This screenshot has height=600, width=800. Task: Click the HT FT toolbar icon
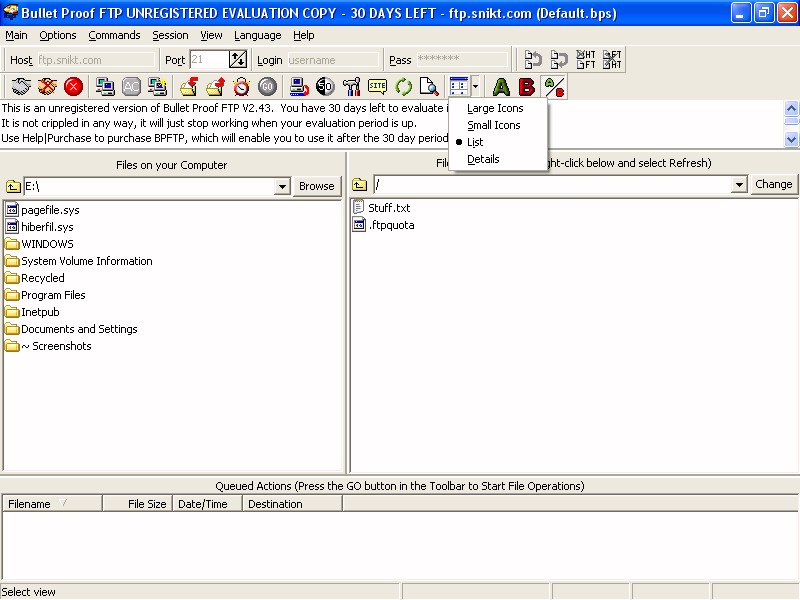click(x=586, y=59)
